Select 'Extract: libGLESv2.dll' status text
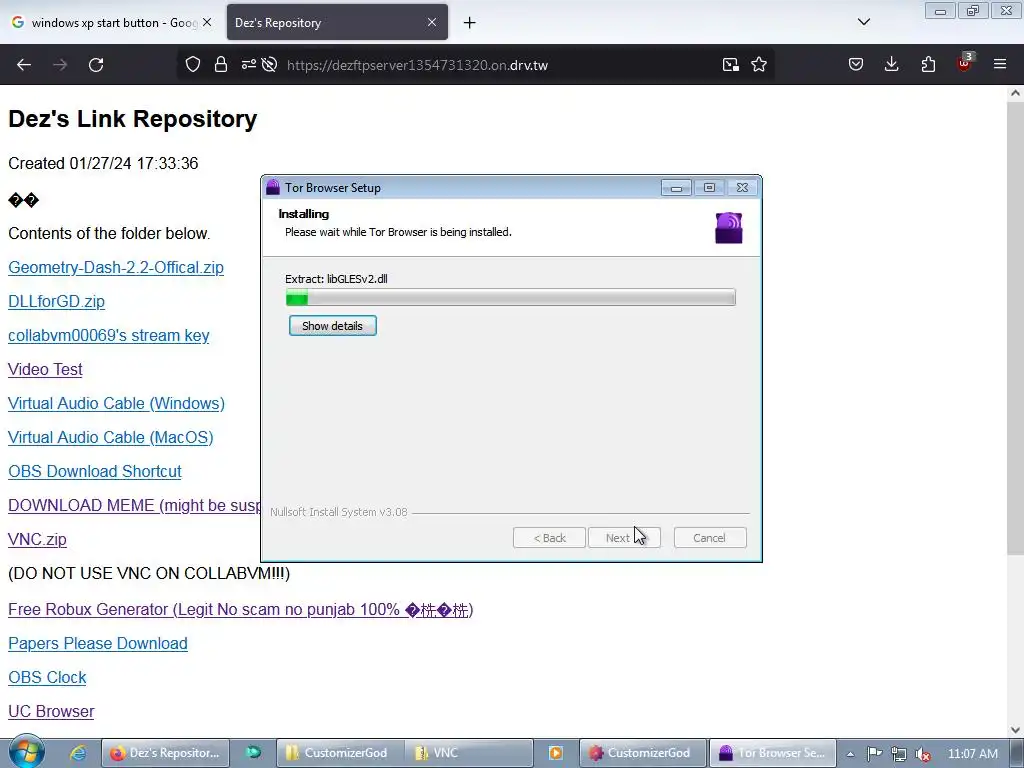The height and width of the screenshot is (768, 1024). click(x=336, y=279)
